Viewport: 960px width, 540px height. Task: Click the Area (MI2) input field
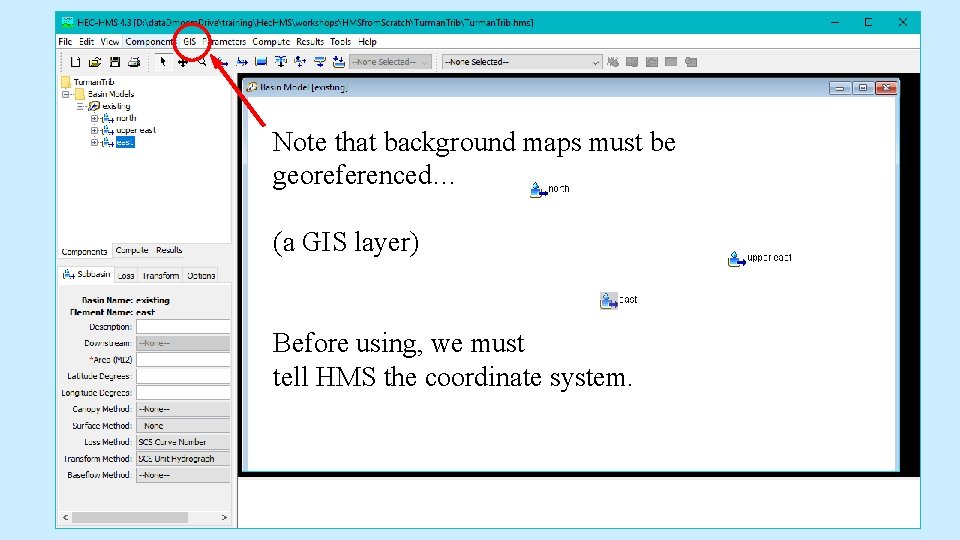coord(183,360)
